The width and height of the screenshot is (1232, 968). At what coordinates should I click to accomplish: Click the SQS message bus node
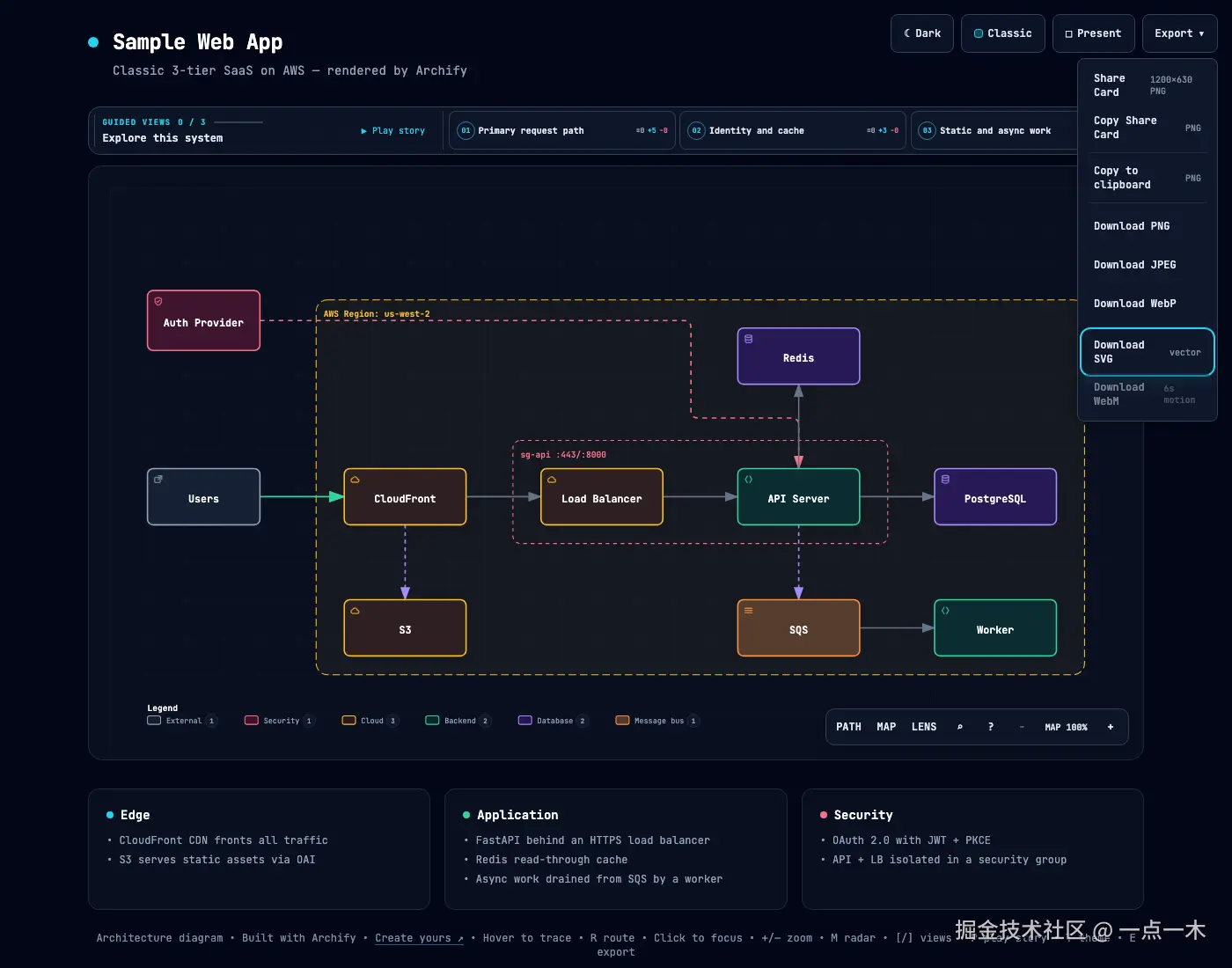[798, 628]
